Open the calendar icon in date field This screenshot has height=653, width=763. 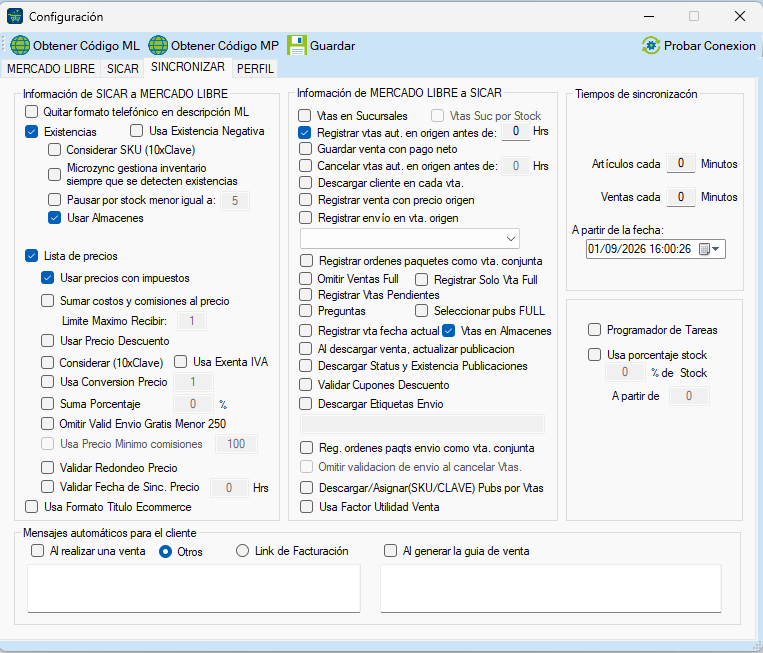click(704, 249)
